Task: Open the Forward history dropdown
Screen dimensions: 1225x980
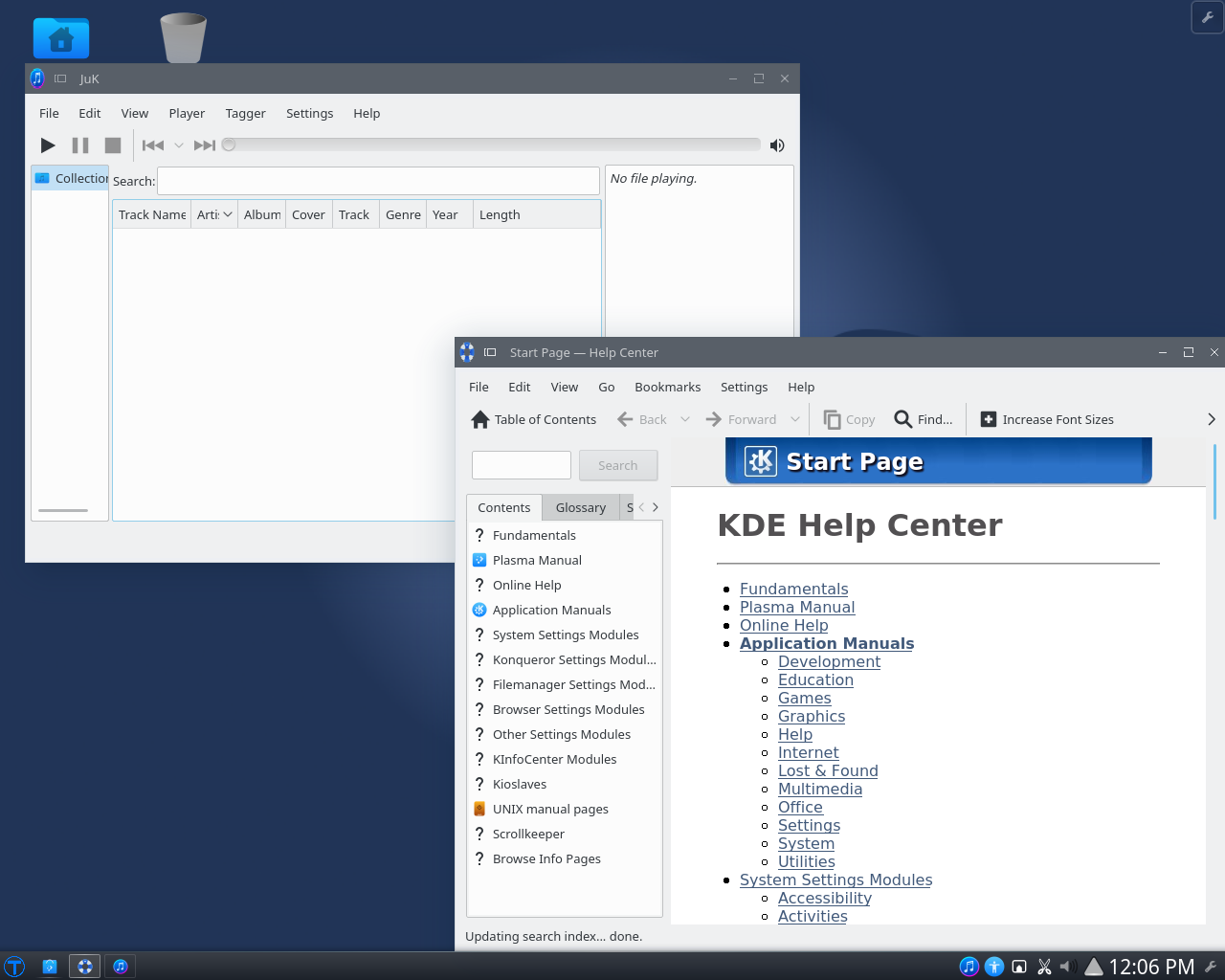Action: point(795,419)
